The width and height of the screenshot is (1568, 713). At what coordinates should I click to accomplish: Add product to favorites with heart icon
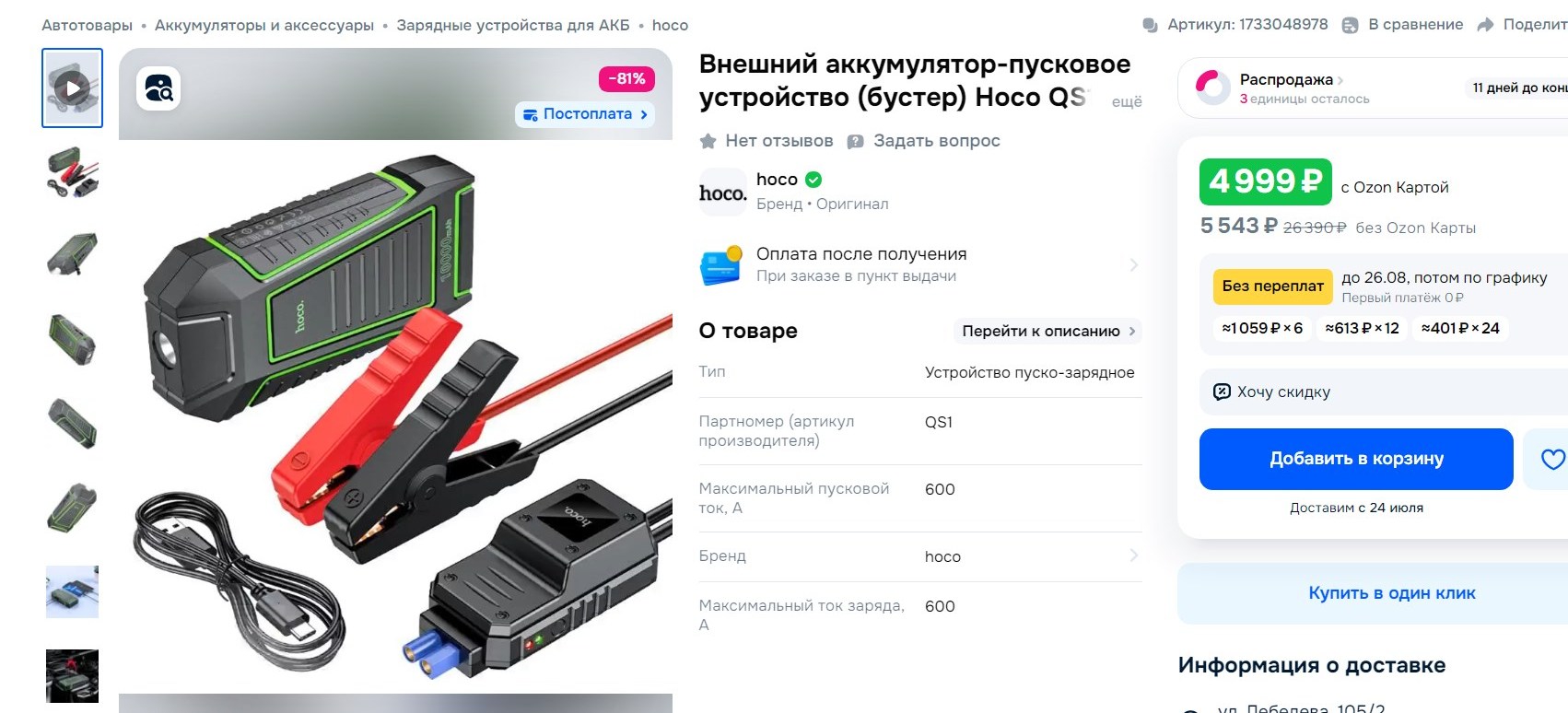[1552, 459]
